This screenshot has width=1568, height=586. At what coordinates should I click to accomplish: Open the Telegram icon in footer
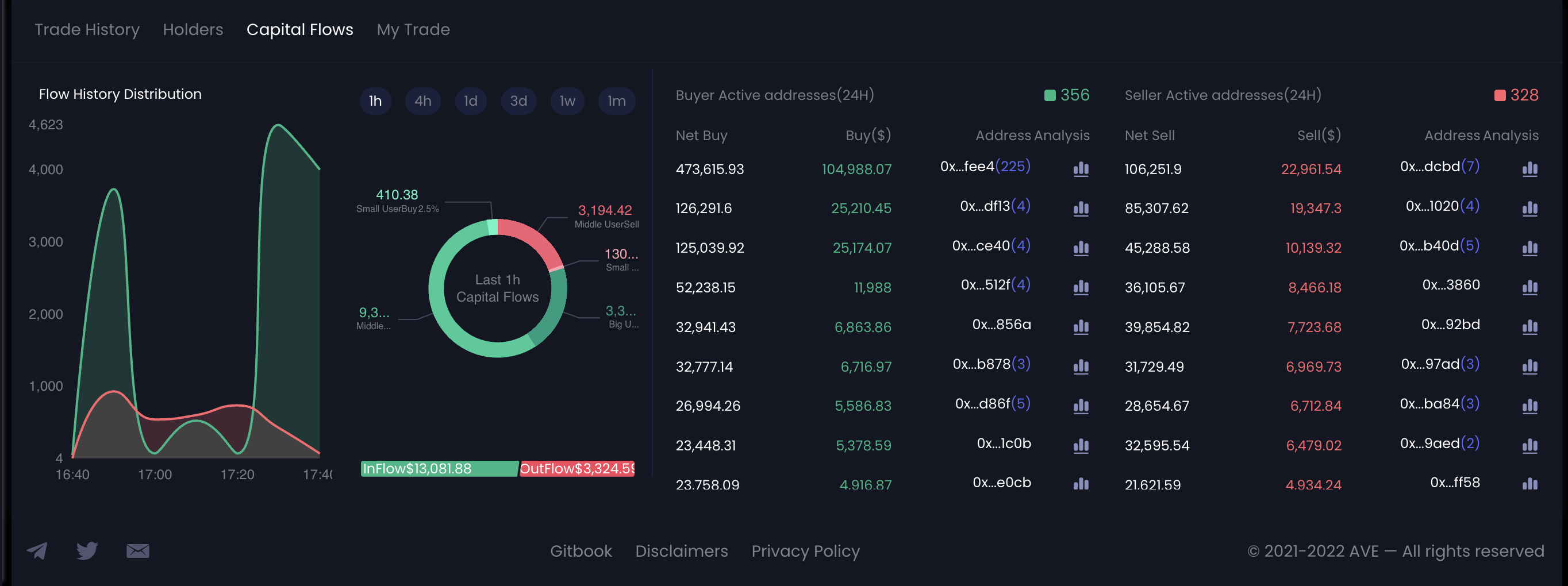point(37,551)
